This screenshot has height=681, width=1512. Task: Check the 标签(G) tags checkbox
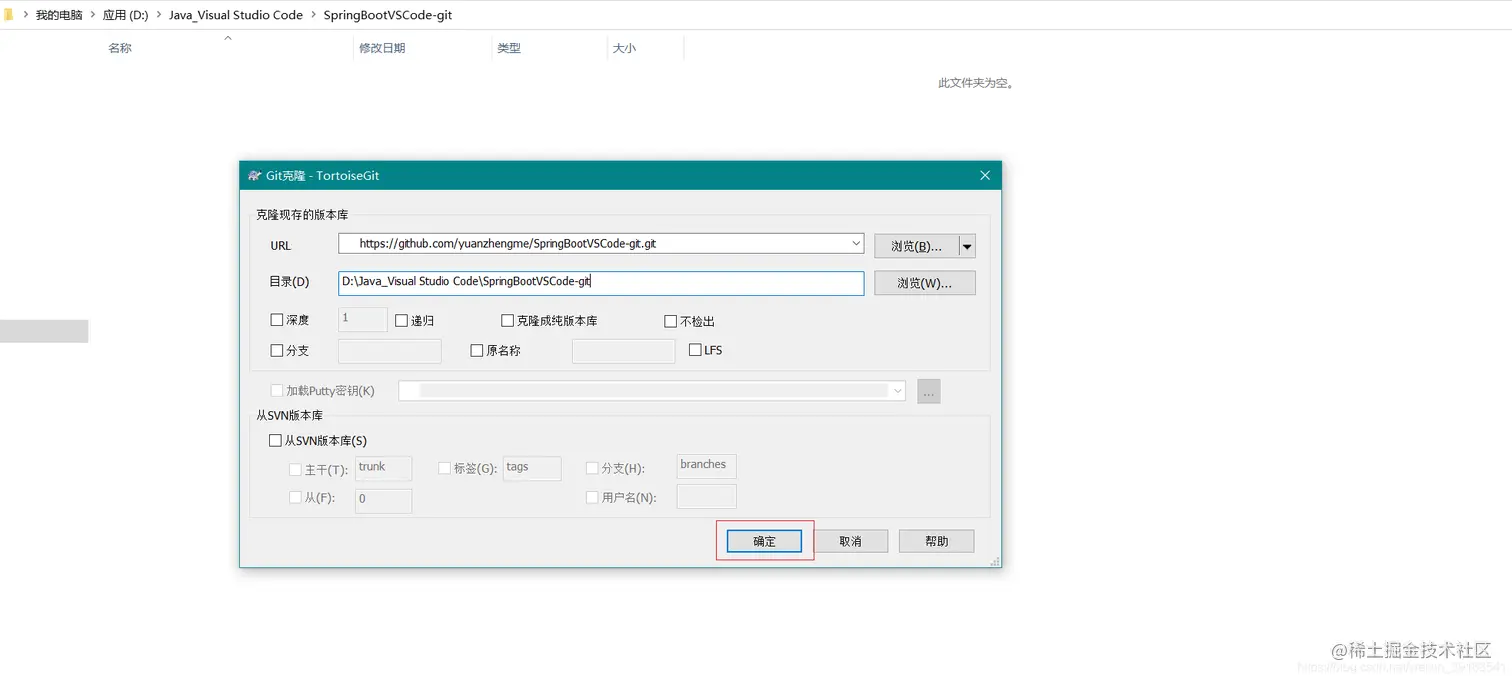(445, 468)
